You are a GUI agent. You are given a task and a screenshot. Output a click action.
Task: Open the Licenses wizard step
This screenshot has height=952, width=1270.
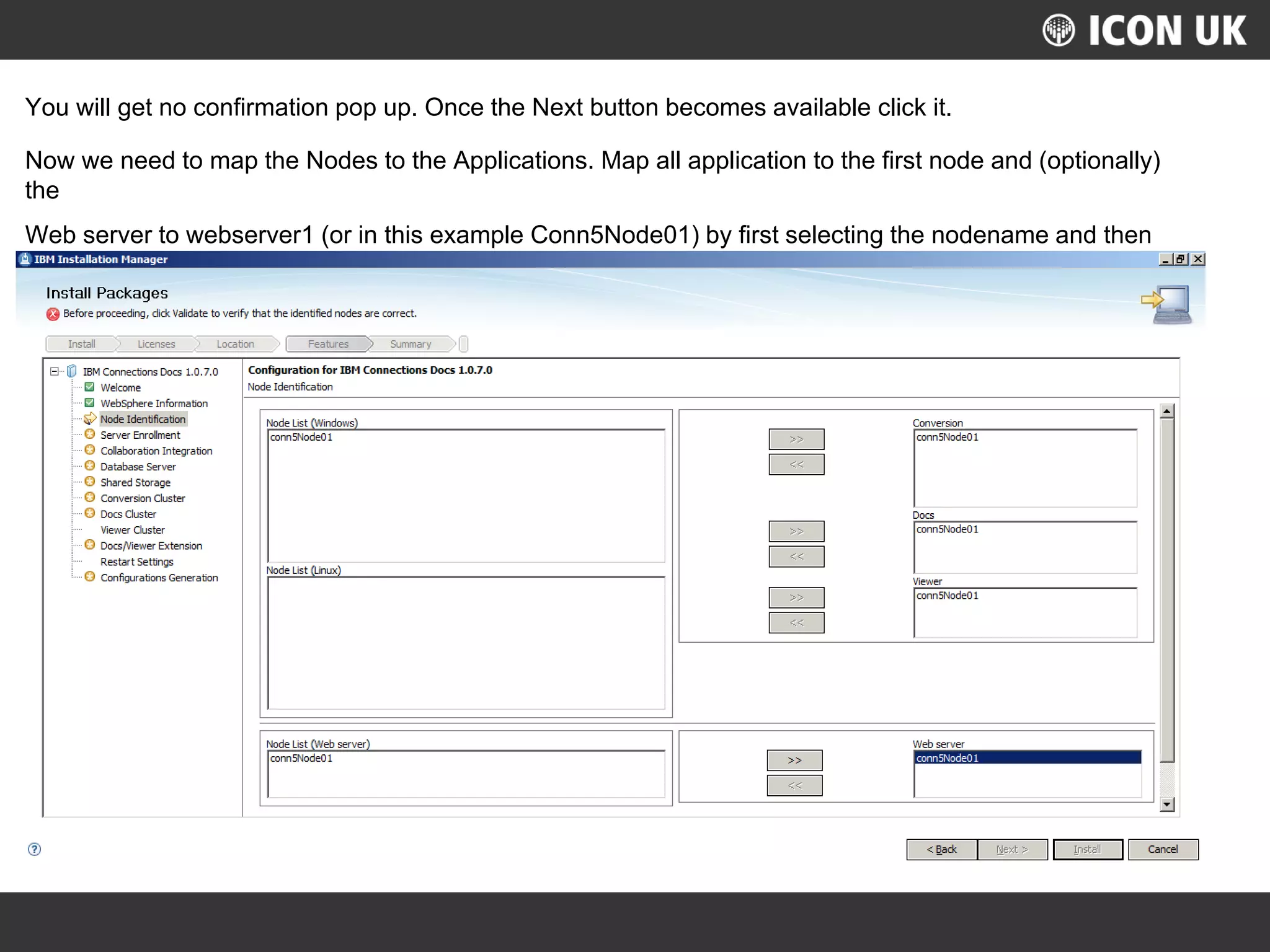tap(156, 344)
